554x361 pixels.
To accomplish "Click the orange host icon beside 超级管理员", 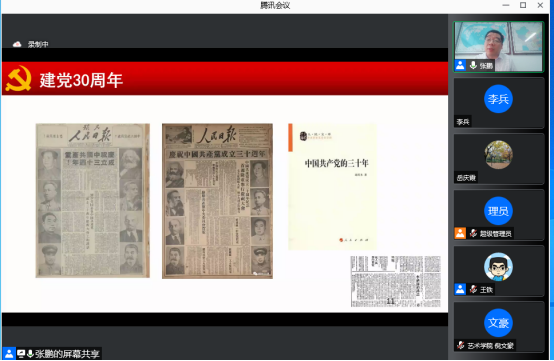I will 460,233.
